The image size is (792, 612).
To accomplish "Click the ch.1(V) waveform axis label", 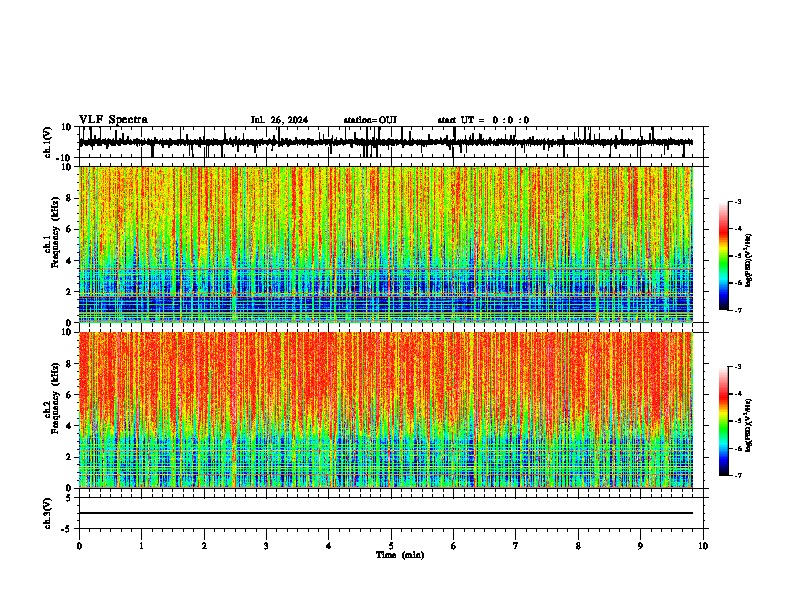I will [x=47, y=142].
